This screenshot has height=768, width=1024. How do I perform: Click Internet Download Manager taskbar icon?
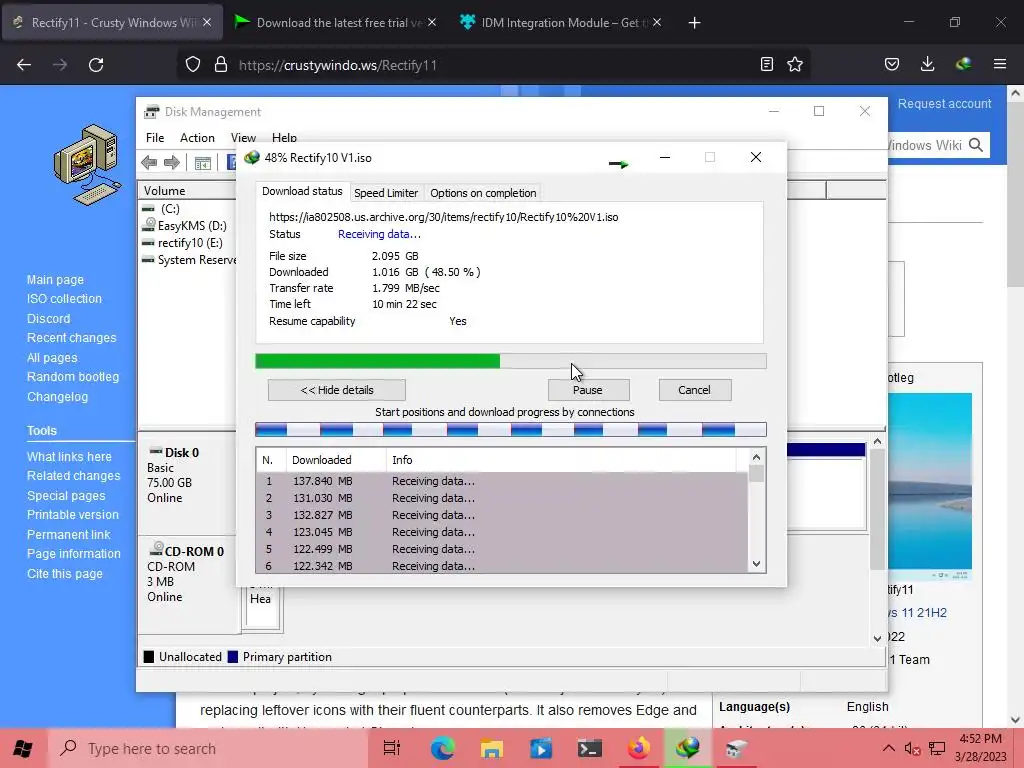click(687, 748)
